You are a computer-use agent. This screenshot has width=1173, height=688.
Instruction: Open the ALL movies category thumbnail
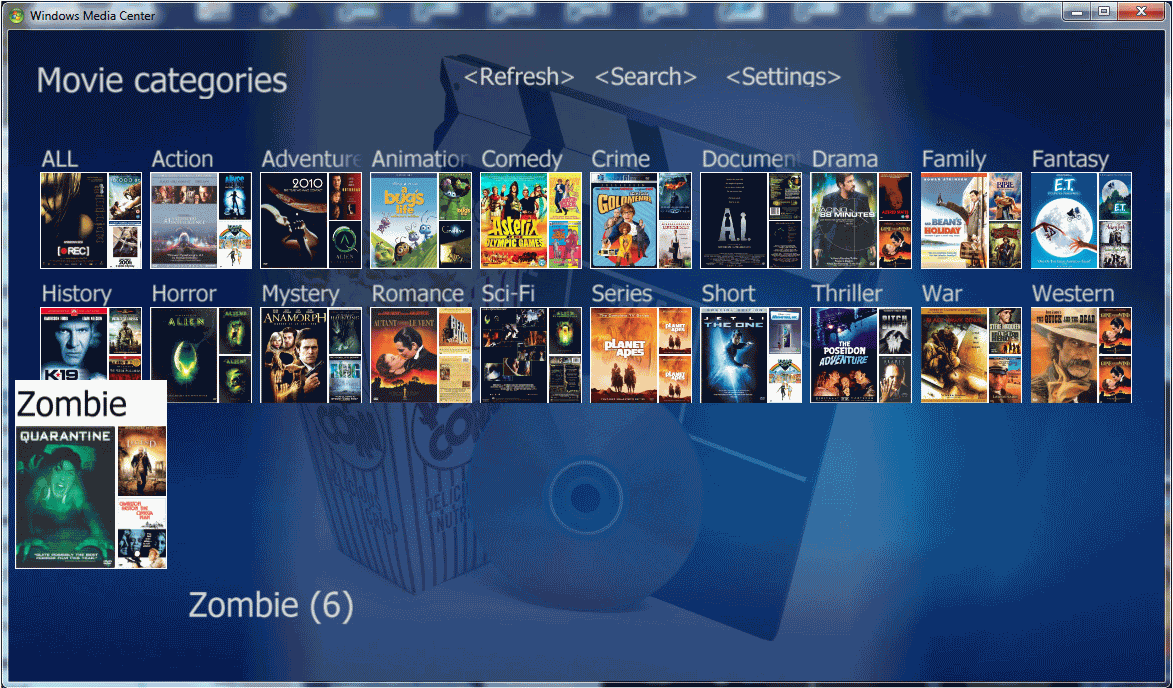[91, 221]
